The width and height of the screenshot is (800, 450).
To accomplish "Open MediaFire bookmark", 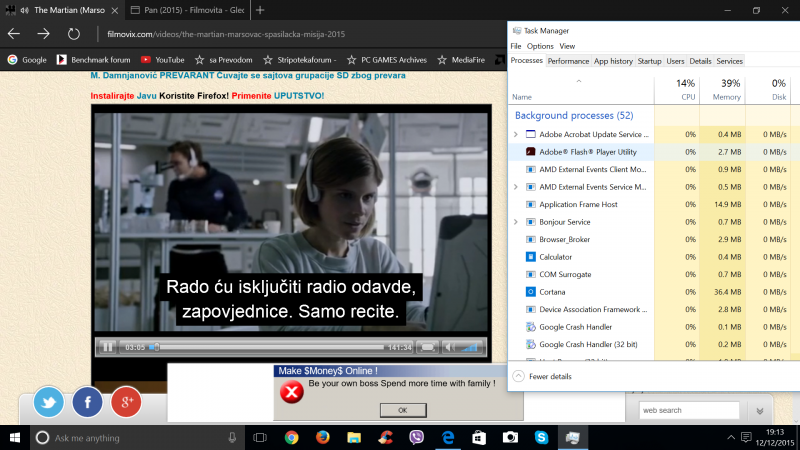I will [461, 60].
